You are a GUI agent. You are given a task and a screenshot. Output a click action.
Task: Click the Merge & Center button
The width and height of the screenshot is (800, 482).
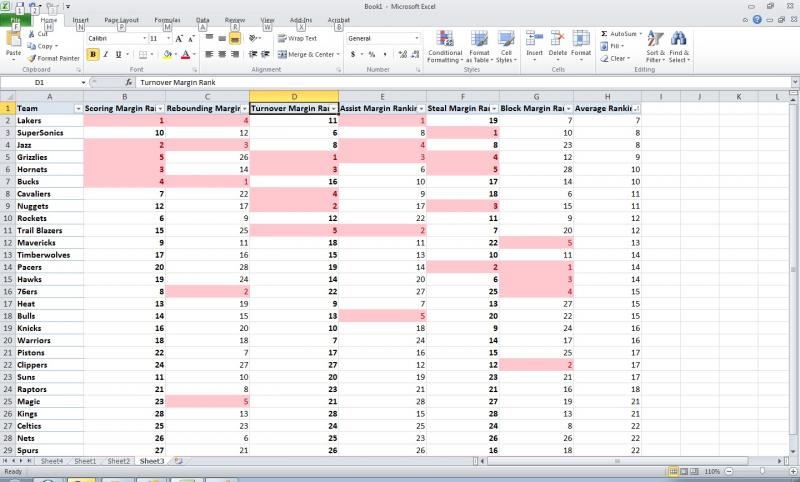(x=305, y=54)
